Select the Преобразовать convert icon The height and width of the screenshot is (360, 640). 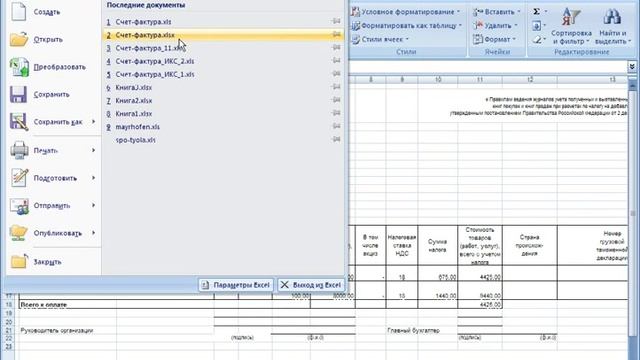click(x=19, y=67)
